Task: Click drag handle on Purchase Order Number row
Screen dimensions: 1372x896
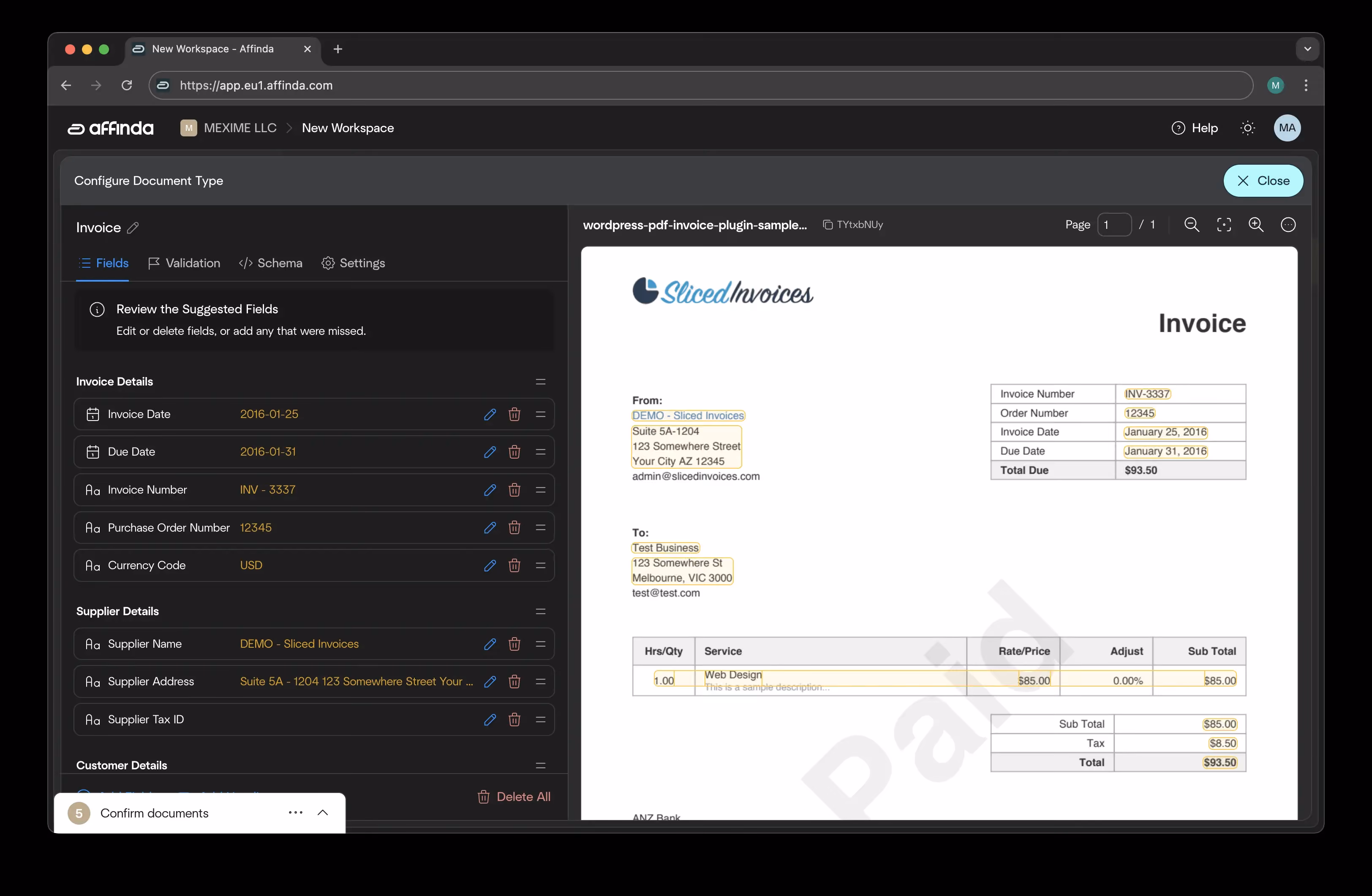Action: coord(540,527)
